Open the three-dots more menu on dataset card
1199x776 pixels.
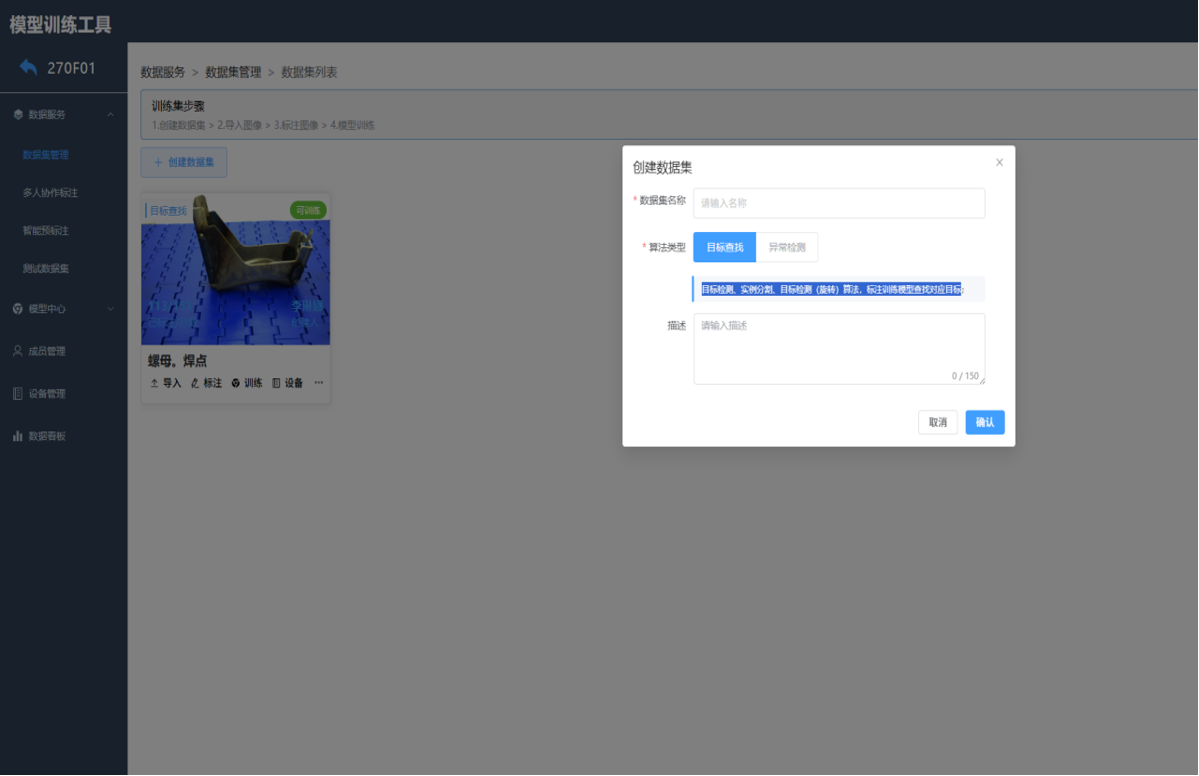pos(319,383)
